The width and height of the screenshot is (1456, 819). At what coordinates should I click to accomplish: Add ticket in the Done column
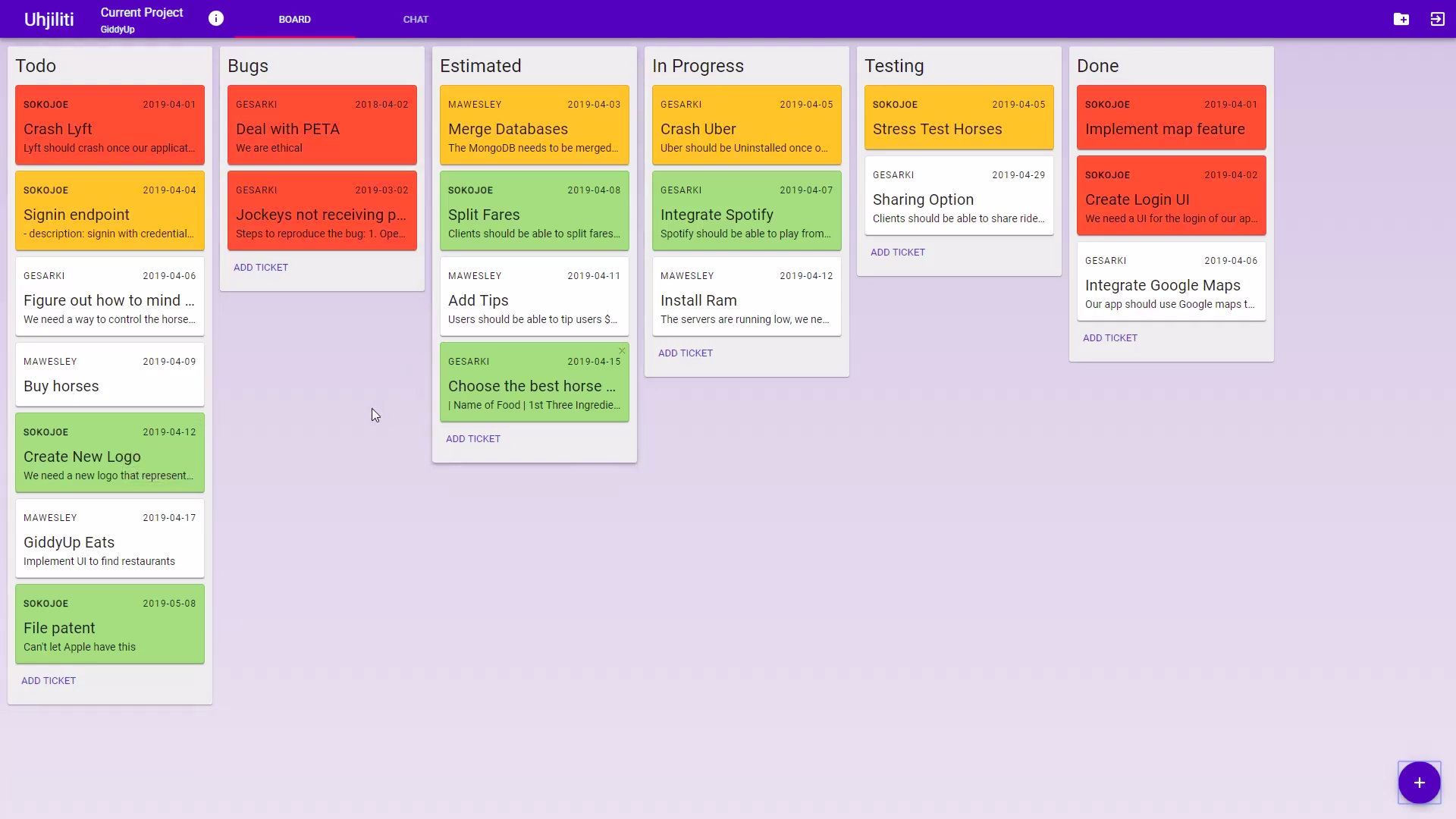(x=1110, y=338)
